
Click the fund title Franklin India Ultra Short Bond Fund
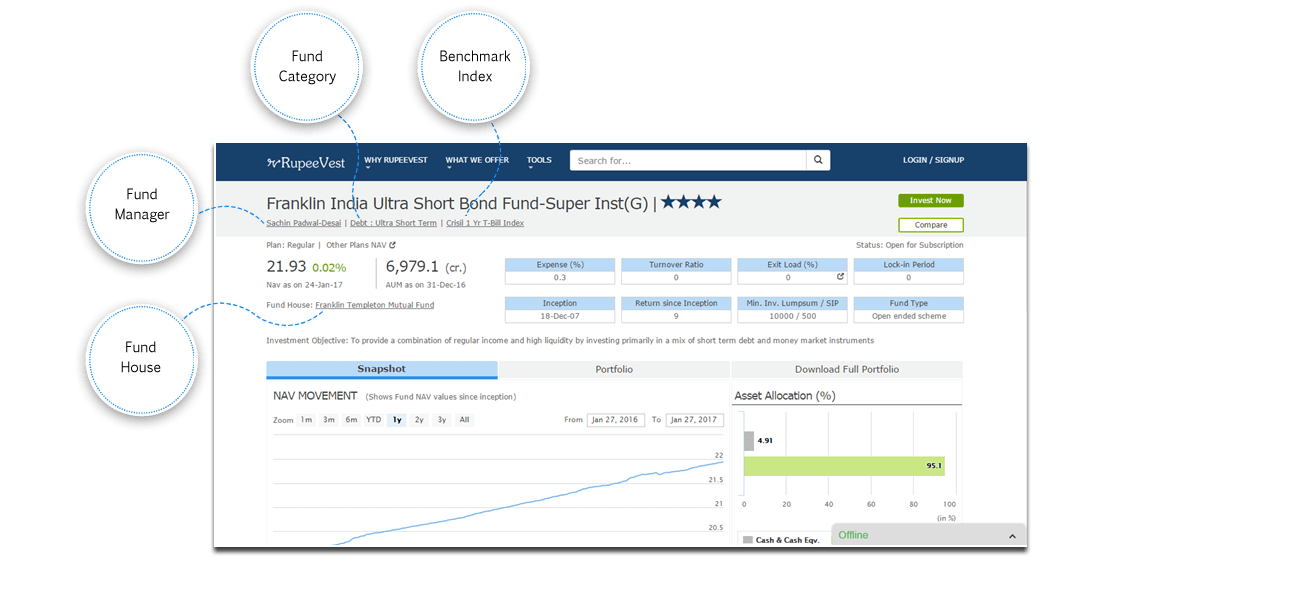457,203
